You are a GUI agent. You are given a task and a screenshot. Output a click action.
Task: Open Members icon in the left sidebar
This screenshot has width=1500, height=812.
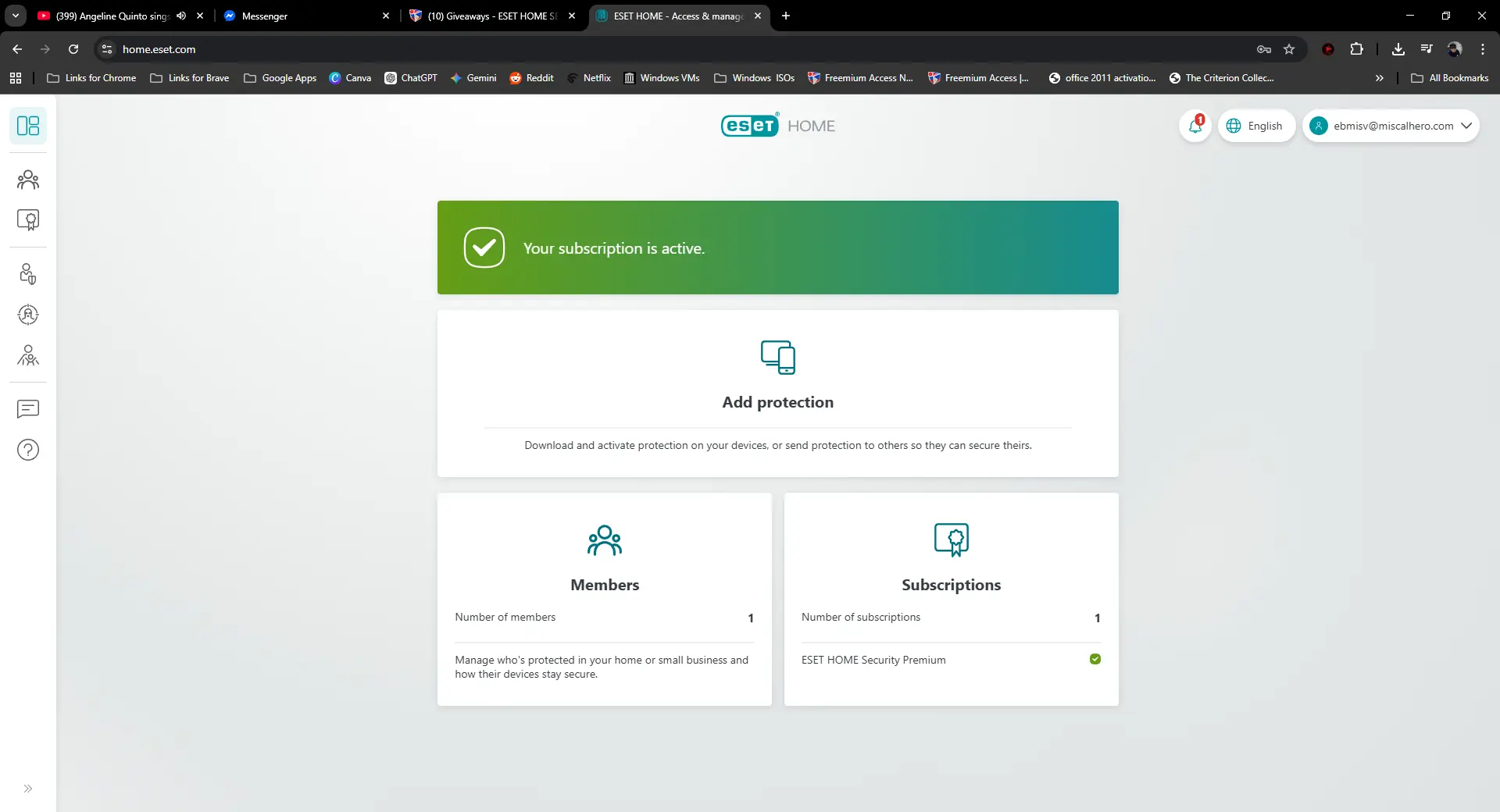(28, 180)
